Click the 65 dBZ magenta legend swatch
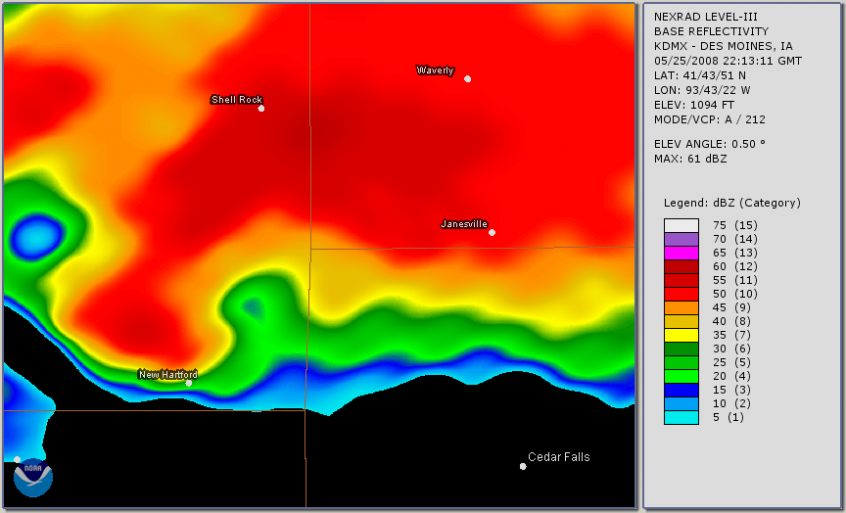The height and width of the screenshot is (513, 846). [681, 252]
